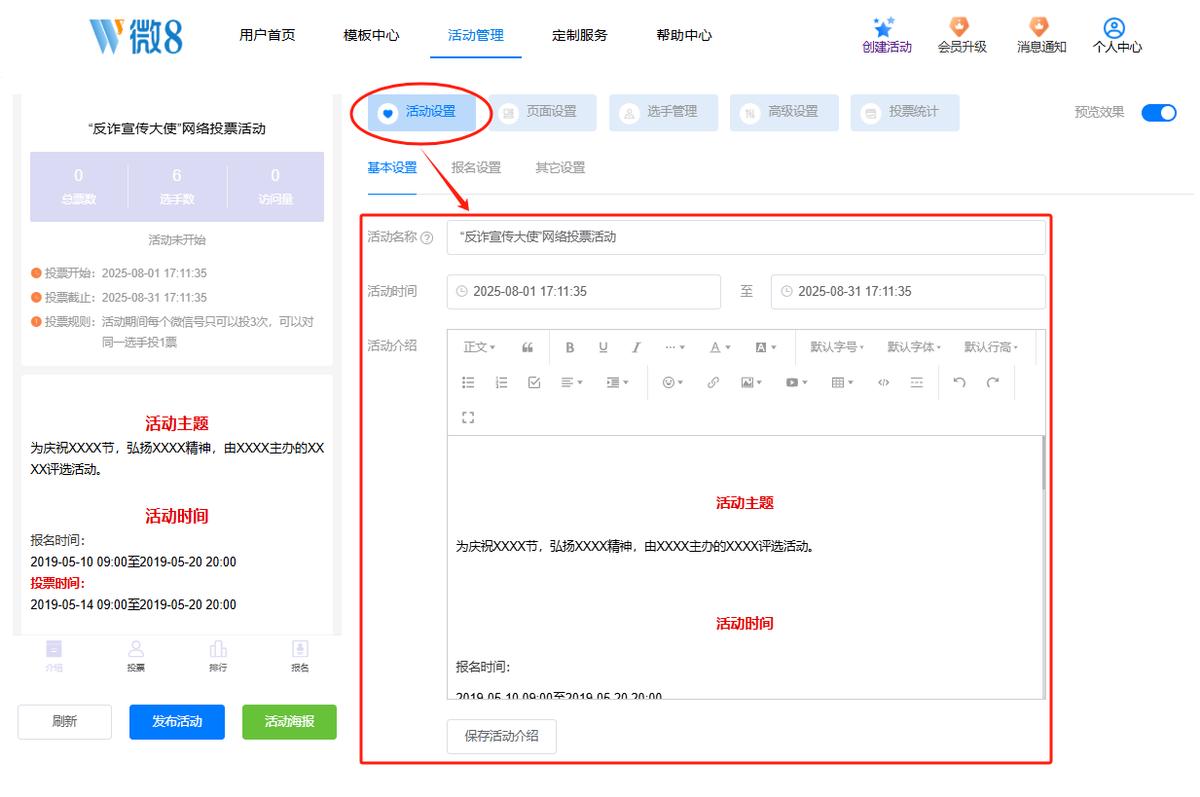
Task: Open 个人中心 profile
Action: (1117, 35)
